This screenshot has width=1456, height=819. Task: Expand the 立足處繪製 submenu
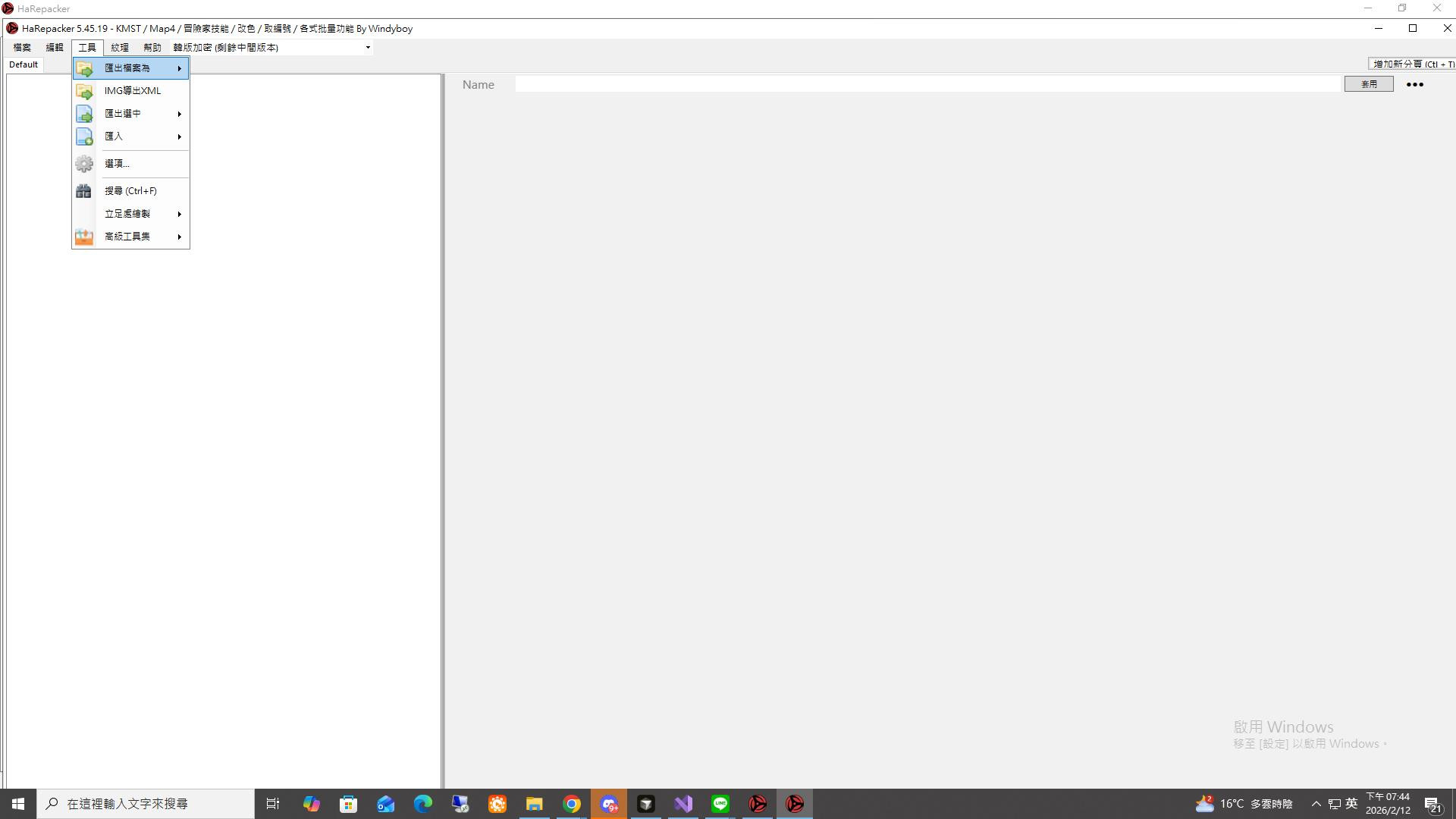coord(130,214)
